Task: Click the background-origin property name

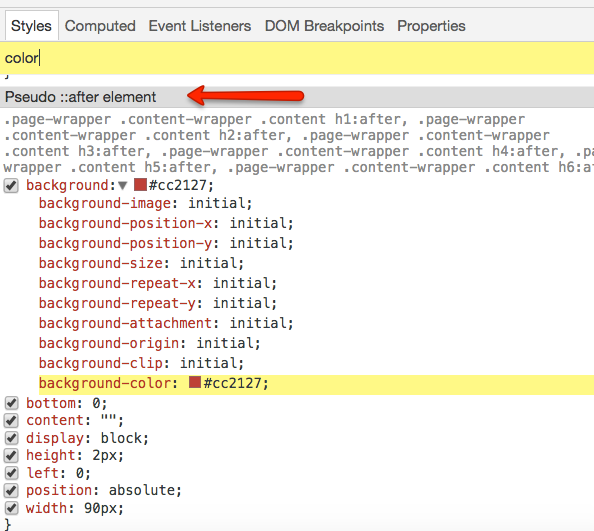Action: point(109,343)
